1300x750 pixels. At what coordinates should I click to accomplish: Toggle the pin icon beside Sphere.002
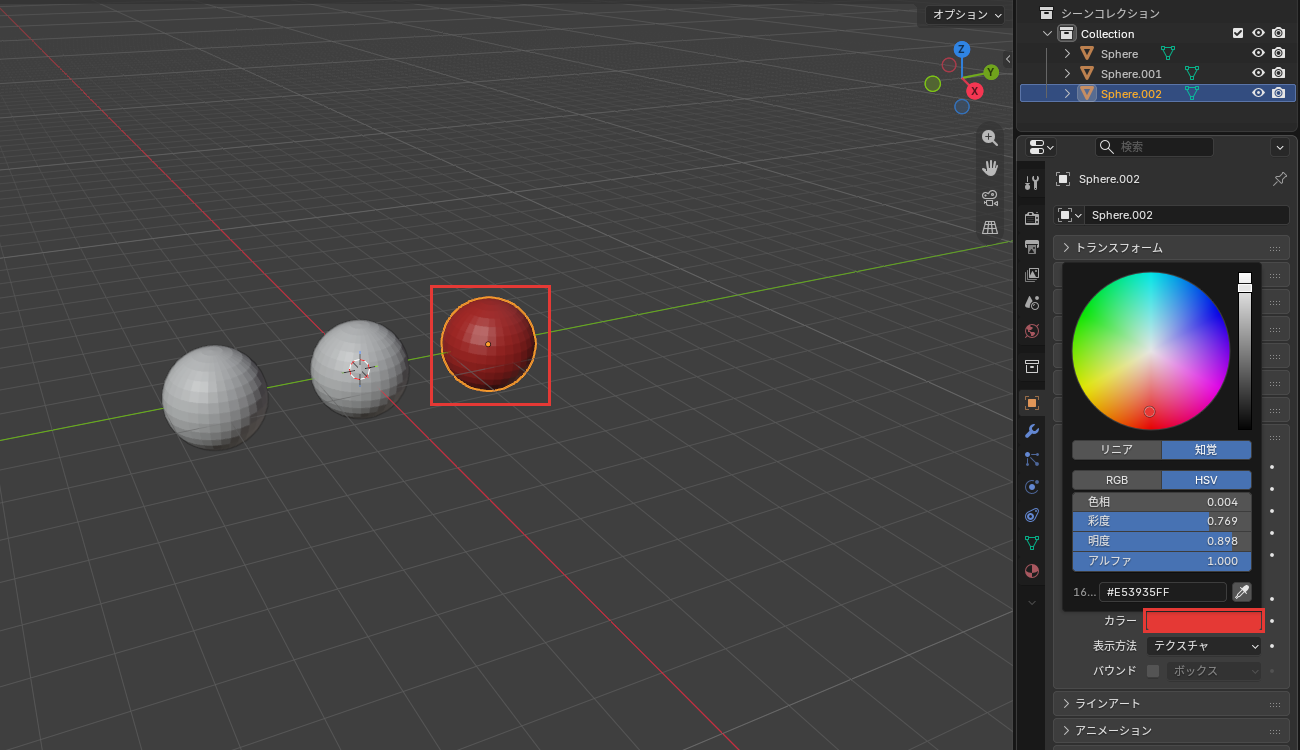1279,179
